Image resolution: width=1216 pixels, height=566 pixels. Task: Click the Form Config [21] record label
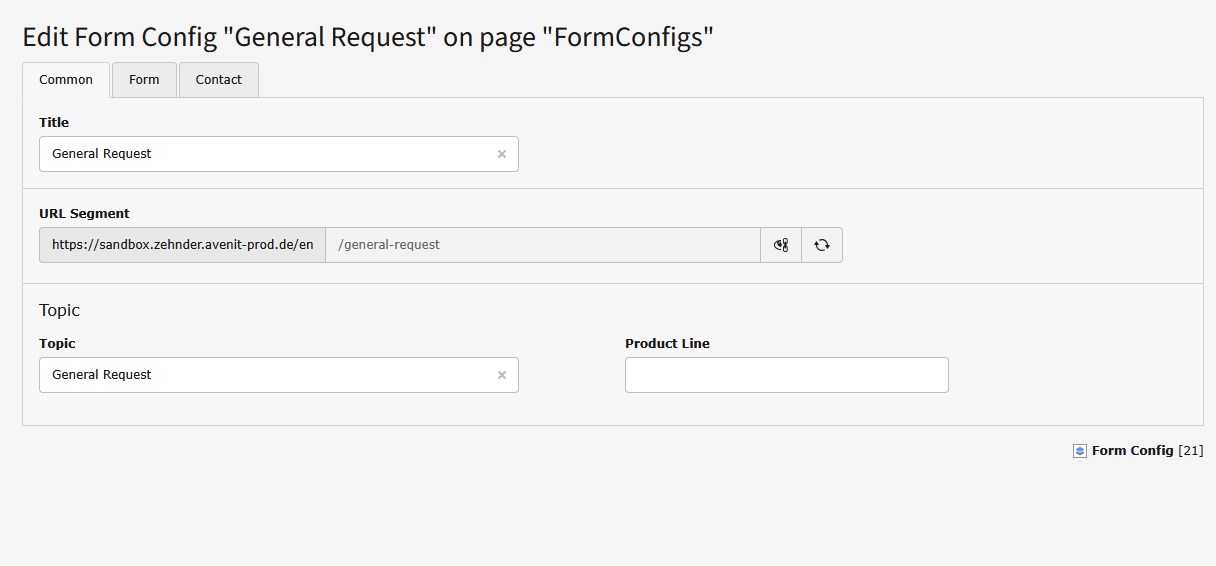(x=1146, y=451)
